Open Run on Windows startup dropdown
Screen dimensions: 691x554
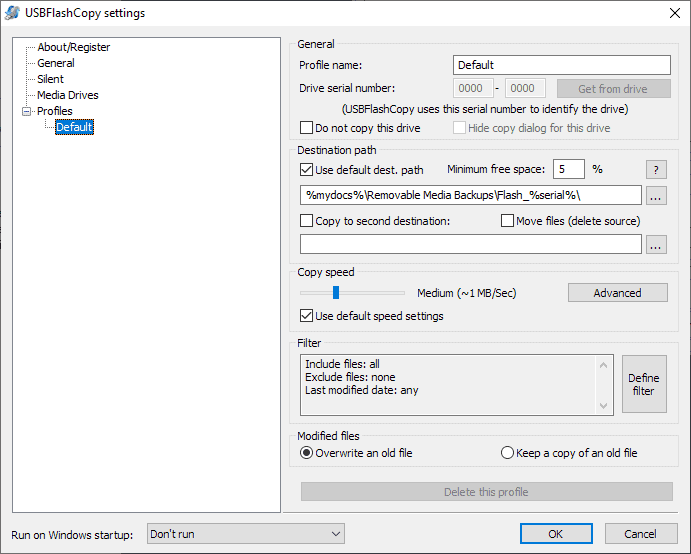(246, 534)
